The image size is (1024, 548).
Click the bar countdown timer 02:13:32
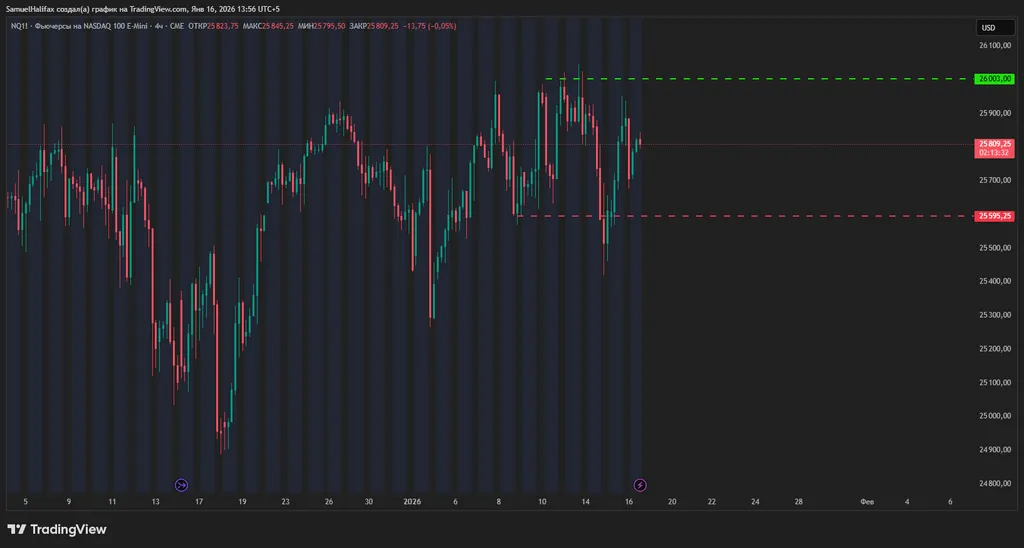(995, 153)
